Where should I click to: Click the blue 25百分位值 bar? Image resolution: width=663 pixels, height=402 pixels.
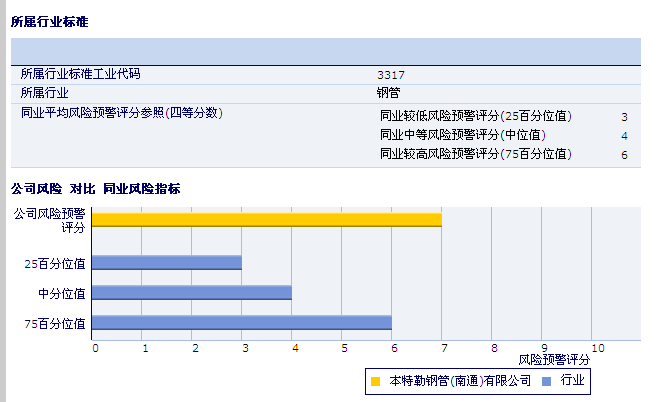point(166,263)
